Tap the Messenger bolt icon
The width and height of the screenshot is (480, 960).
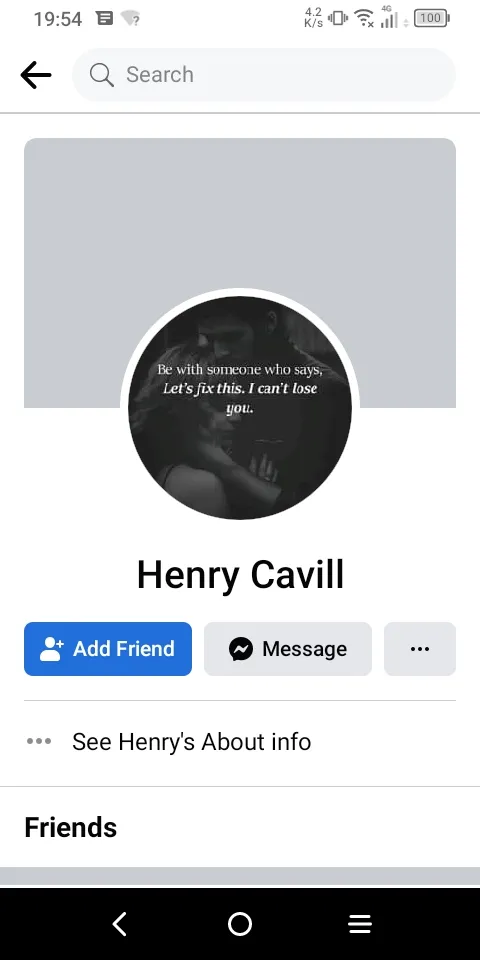(x=241, y=649)
